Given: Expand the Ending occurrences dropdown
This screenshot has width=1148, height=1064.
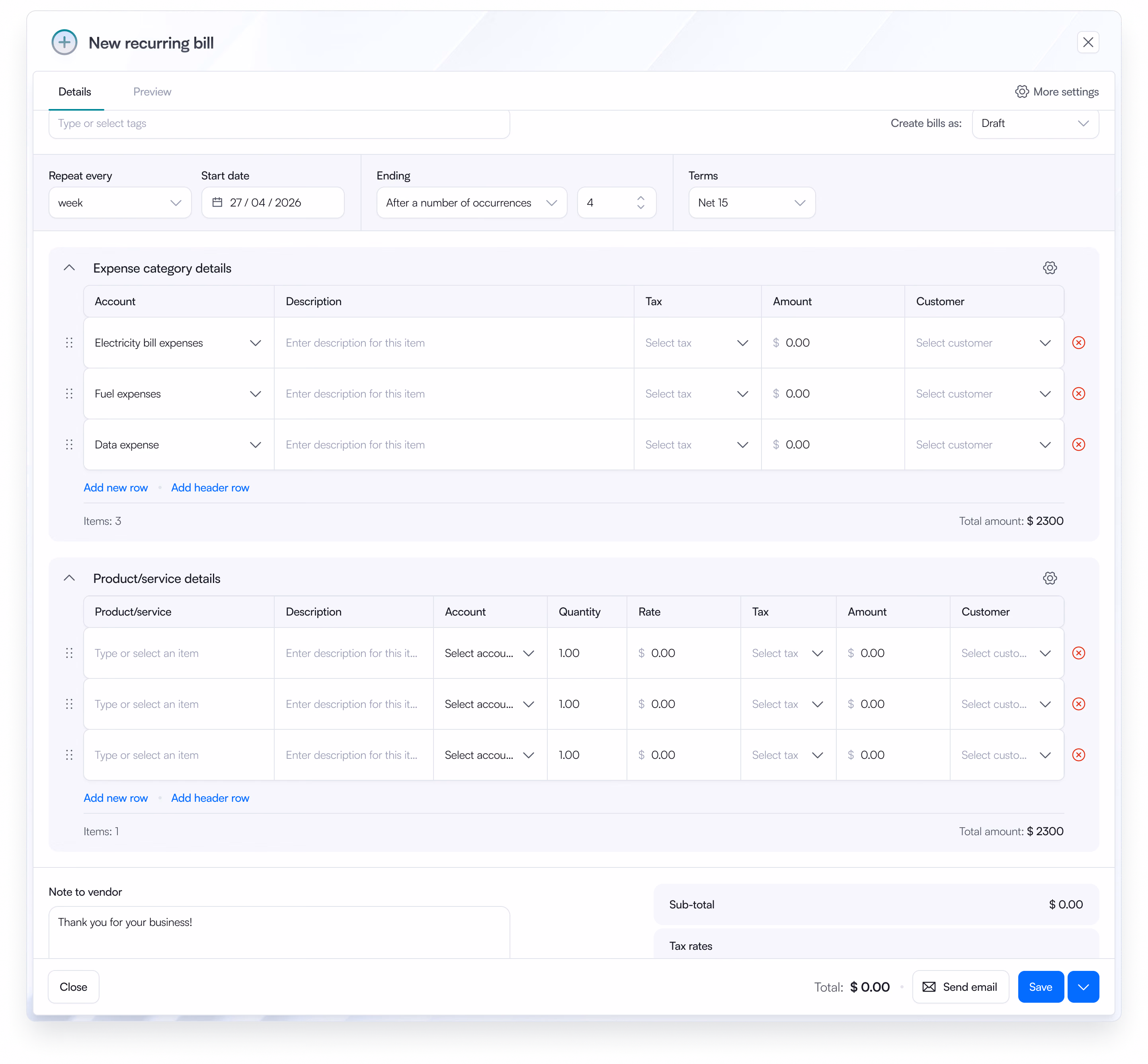Looking at the screenshot, I should tap(472, 203).
